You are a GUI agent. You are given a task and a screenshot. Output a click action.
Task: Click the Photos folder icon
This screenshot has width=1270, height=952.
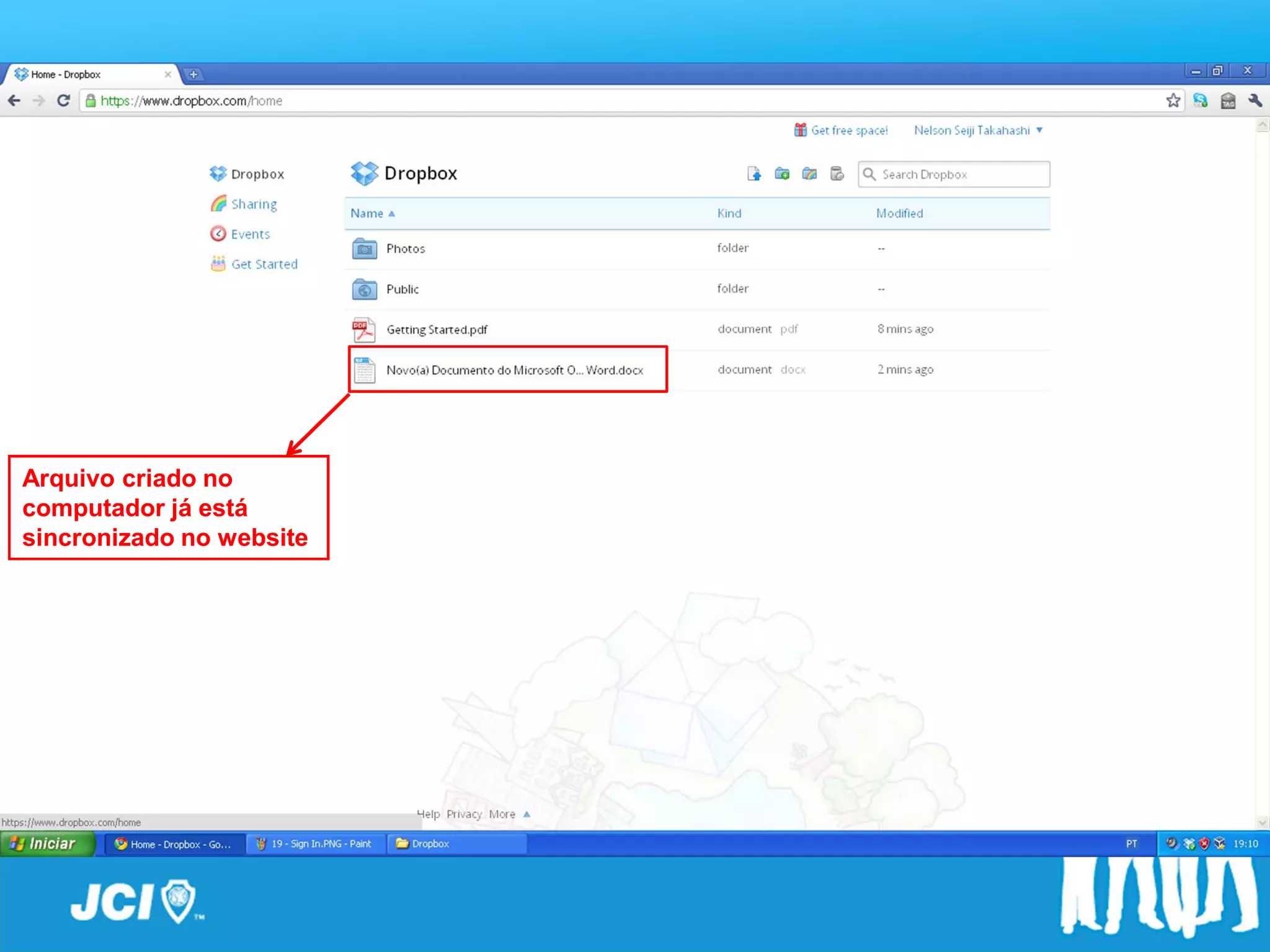365,249
